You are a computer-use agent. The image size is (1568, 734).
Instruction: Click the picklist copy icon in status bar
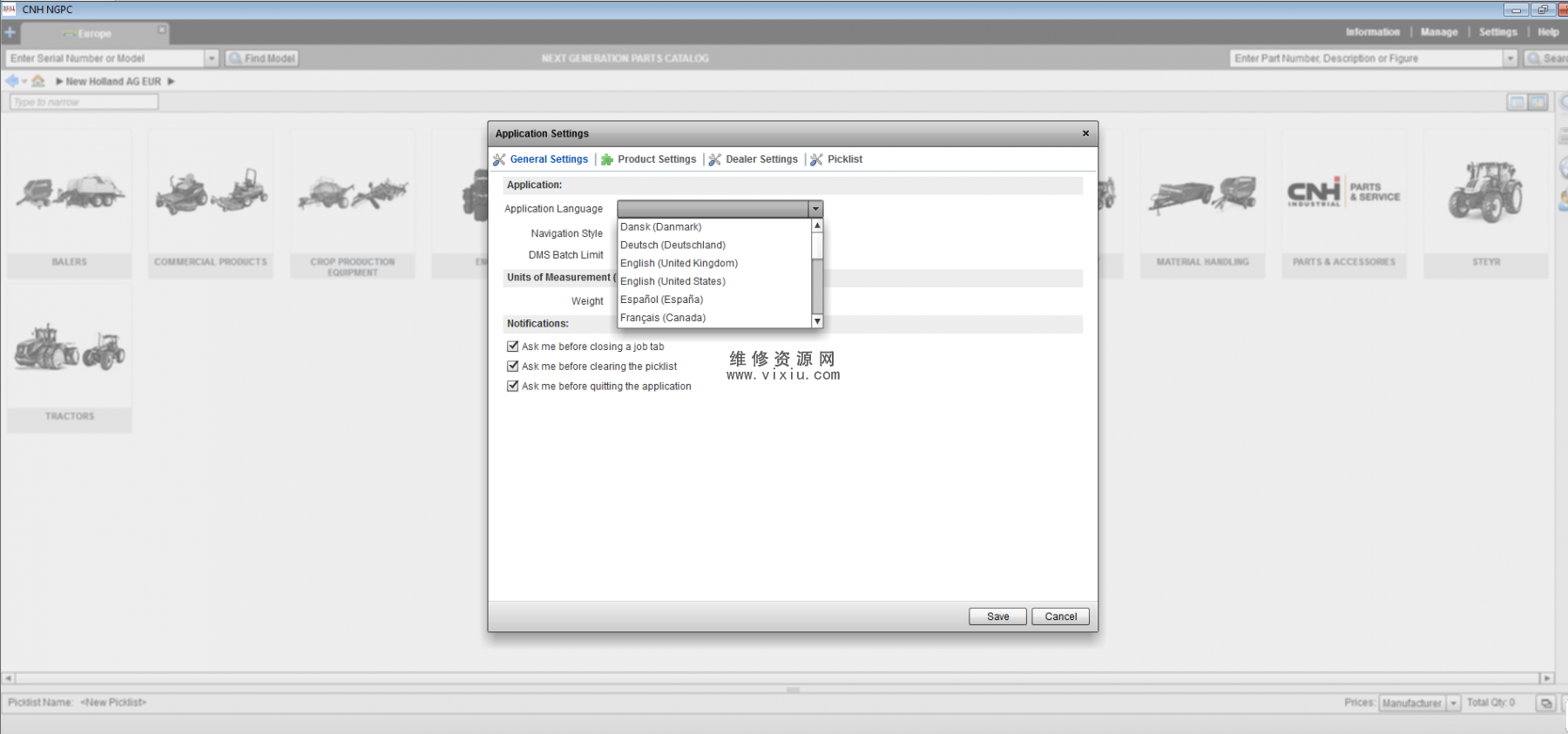pos(1546,704)
